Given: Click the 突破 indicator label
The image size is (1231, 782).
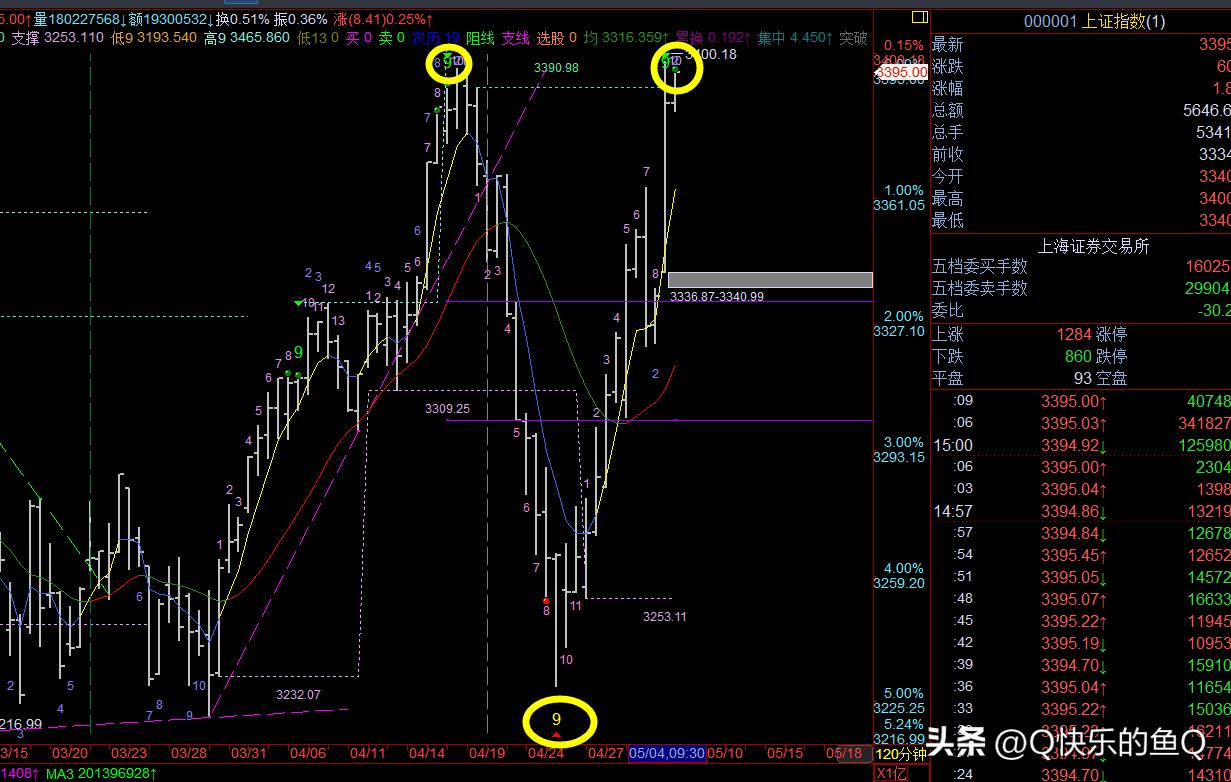Looking at the screenshot, I should pos(853,38).
